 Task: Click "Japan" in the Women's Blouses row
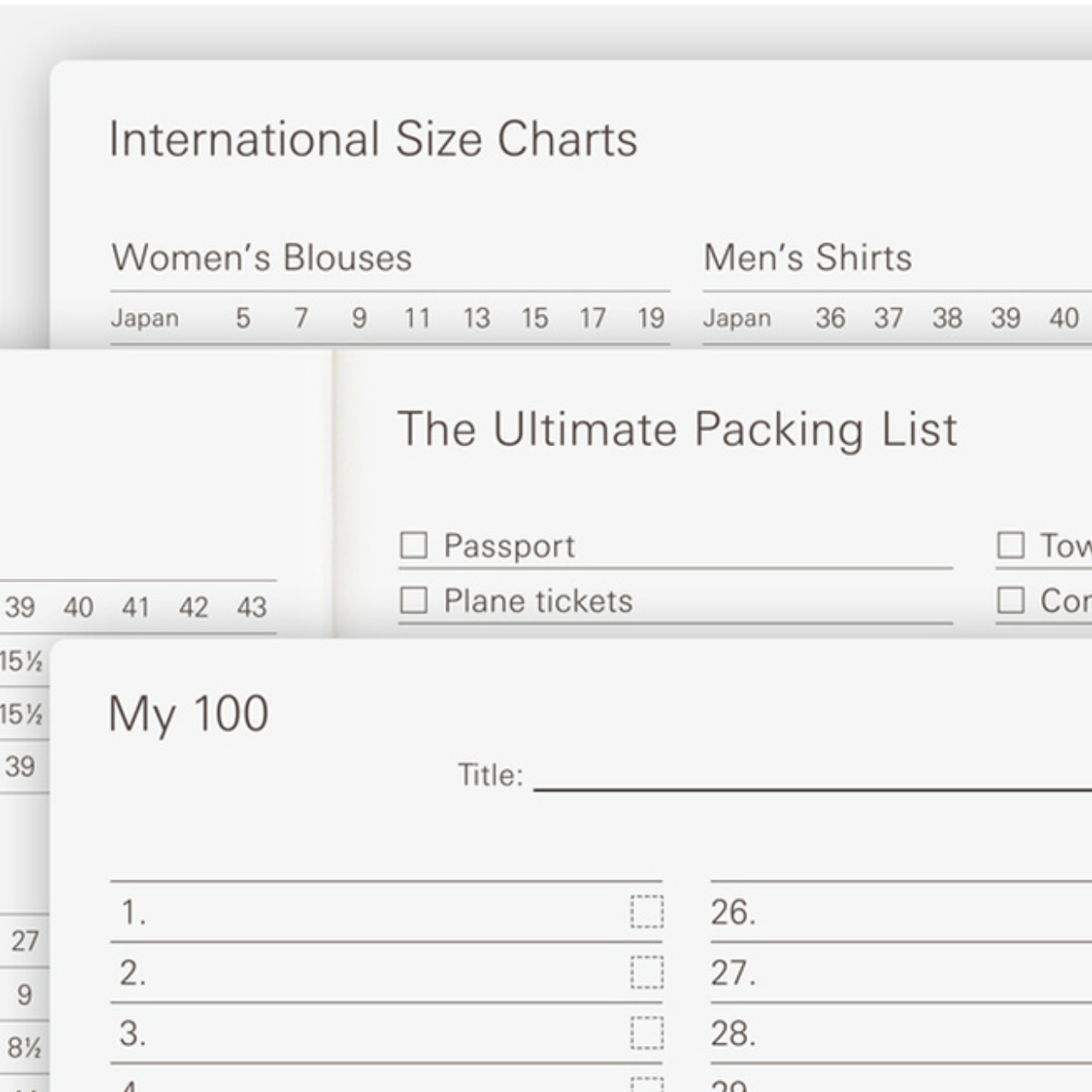pyautogui.click(x=145, y=319)
